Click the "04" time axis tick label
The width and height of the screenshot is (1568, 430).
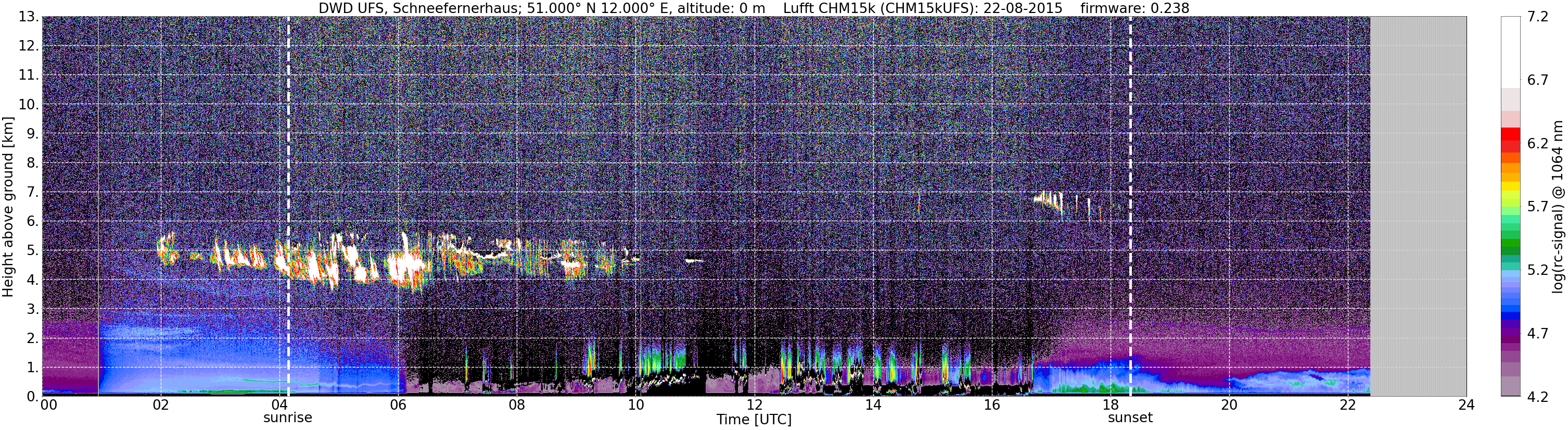(279, 405)
